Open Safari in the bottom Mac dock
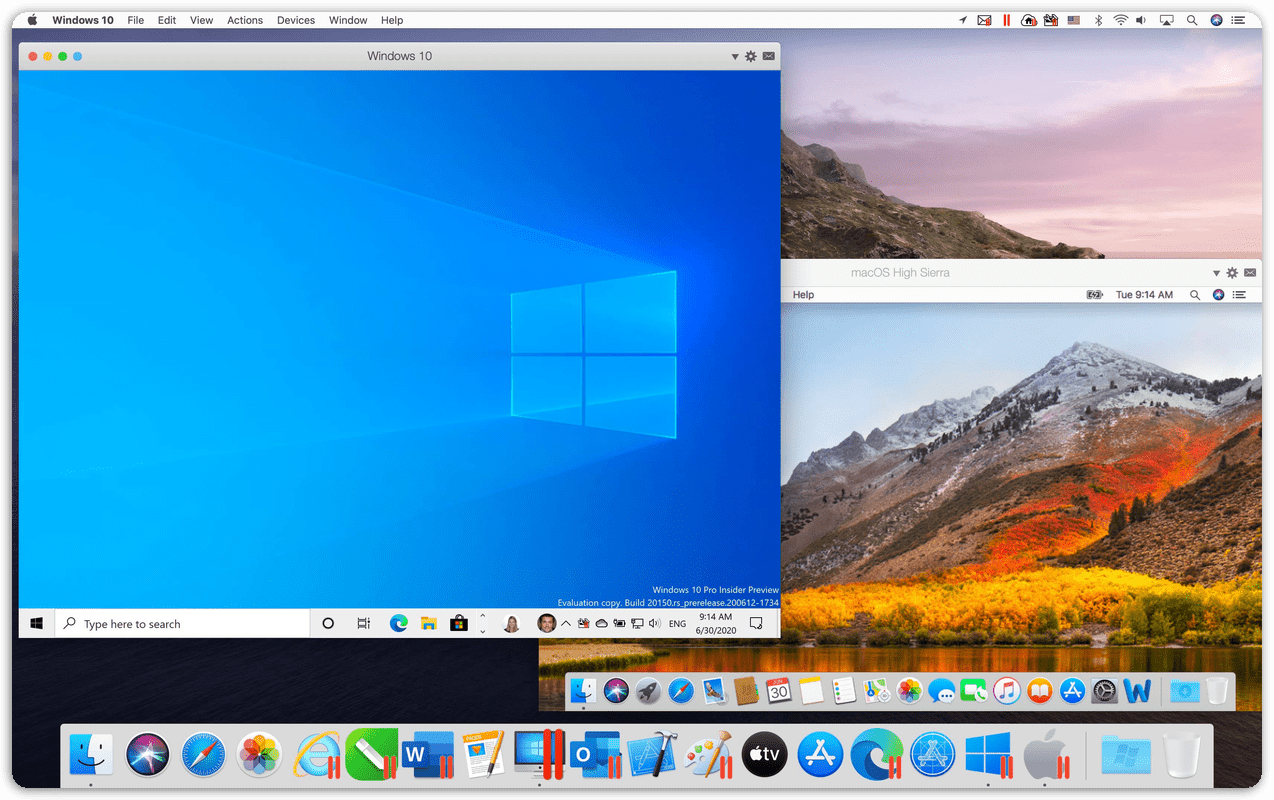 point(203,755)
